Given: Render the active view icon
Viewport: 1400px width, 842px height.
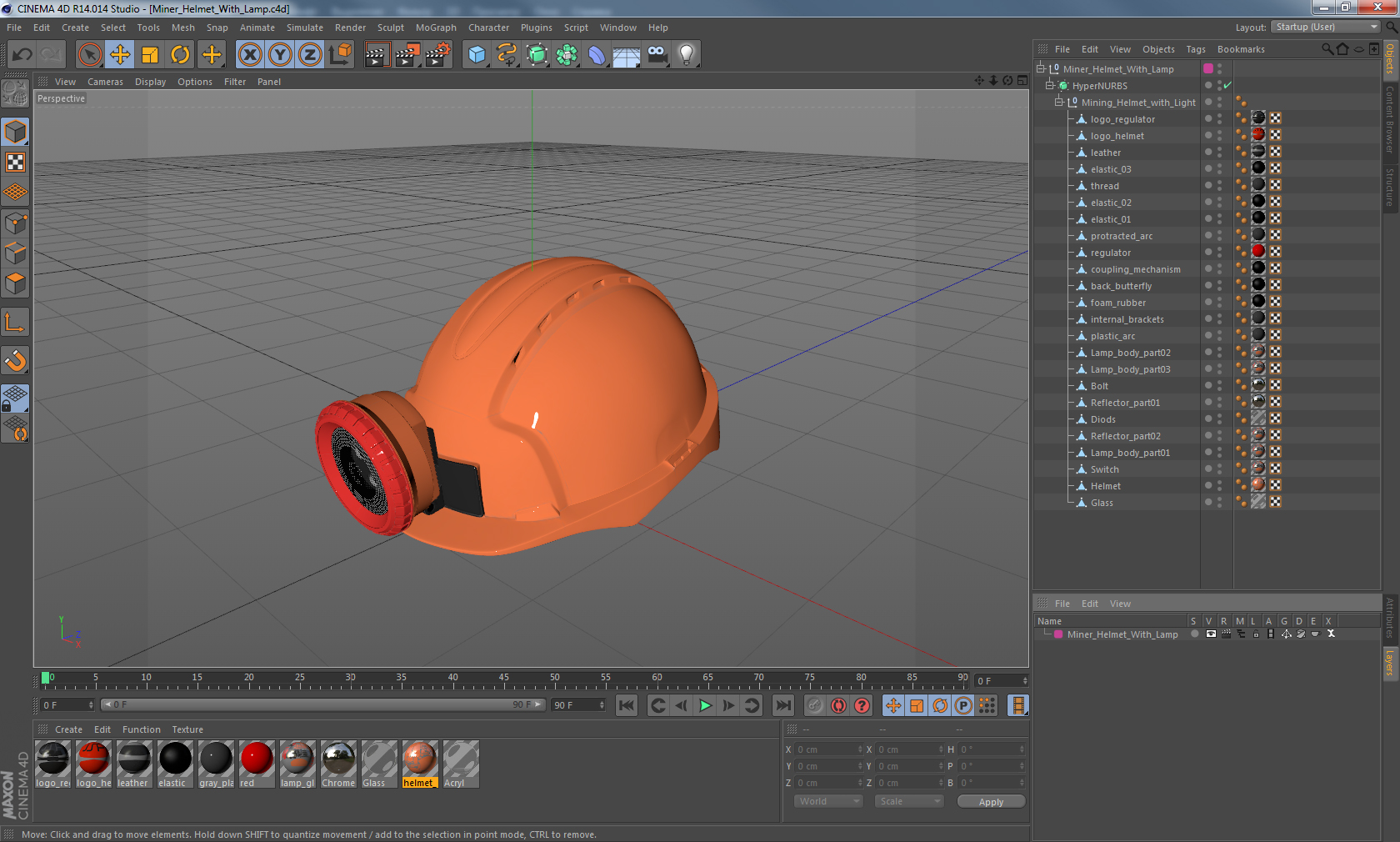Looking at the screenshot, I should click(377, 55).
